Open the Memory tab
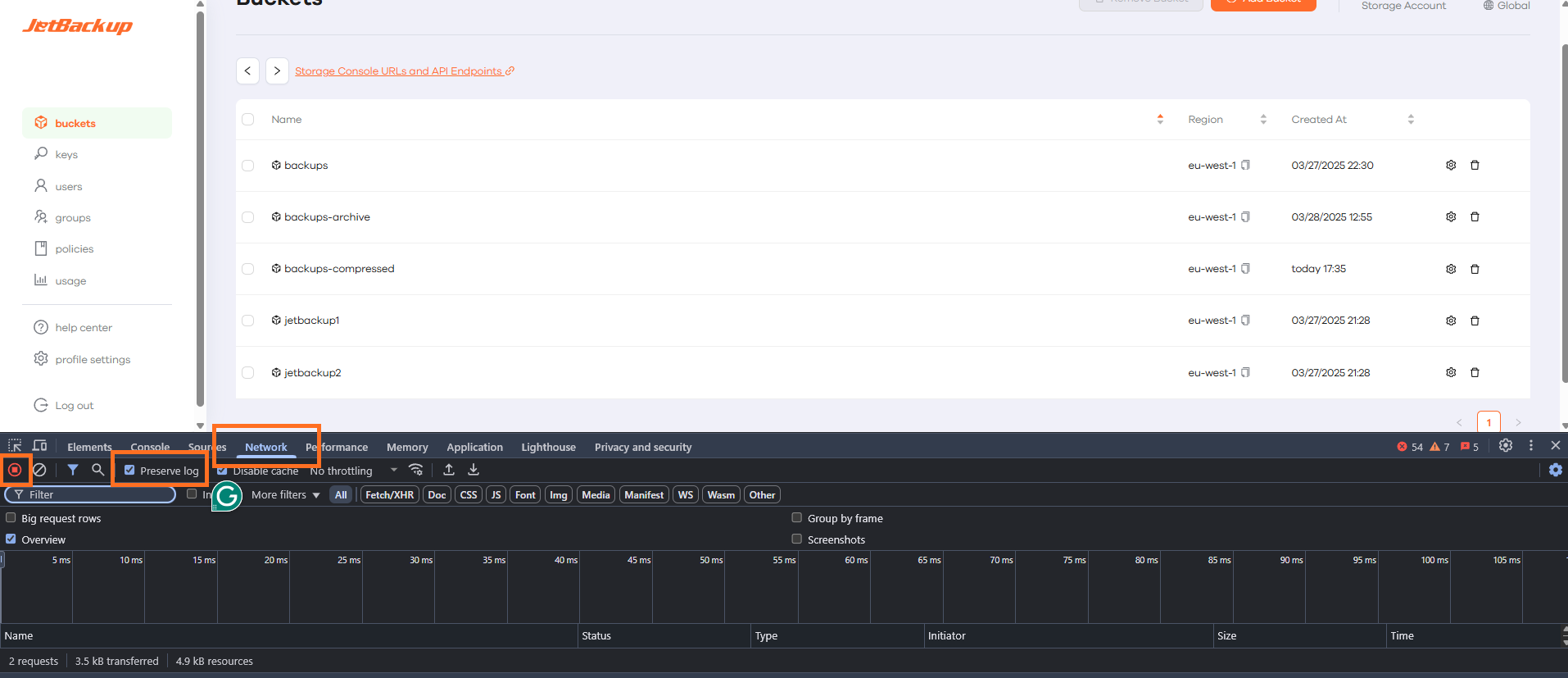Viewport: 1568px width, 678px height. pyautogui.click(x=407, y=447)
